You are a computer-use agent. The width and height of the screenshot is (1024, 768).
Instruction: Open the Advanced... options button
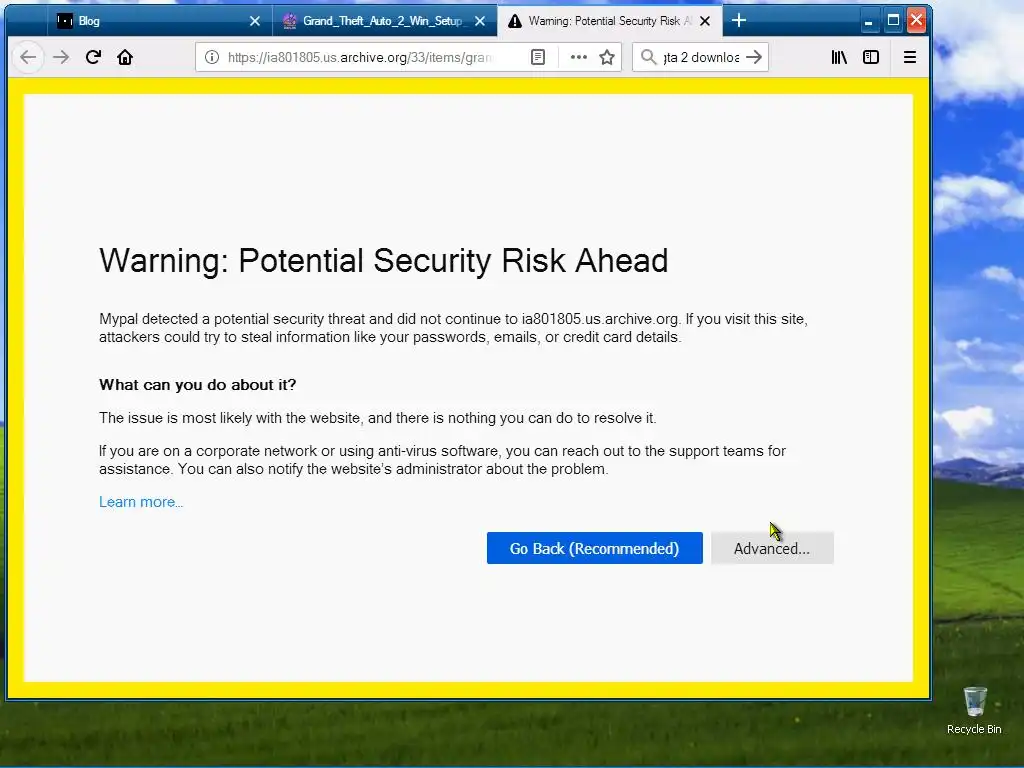pyautogui.click(x=772, y=548)
